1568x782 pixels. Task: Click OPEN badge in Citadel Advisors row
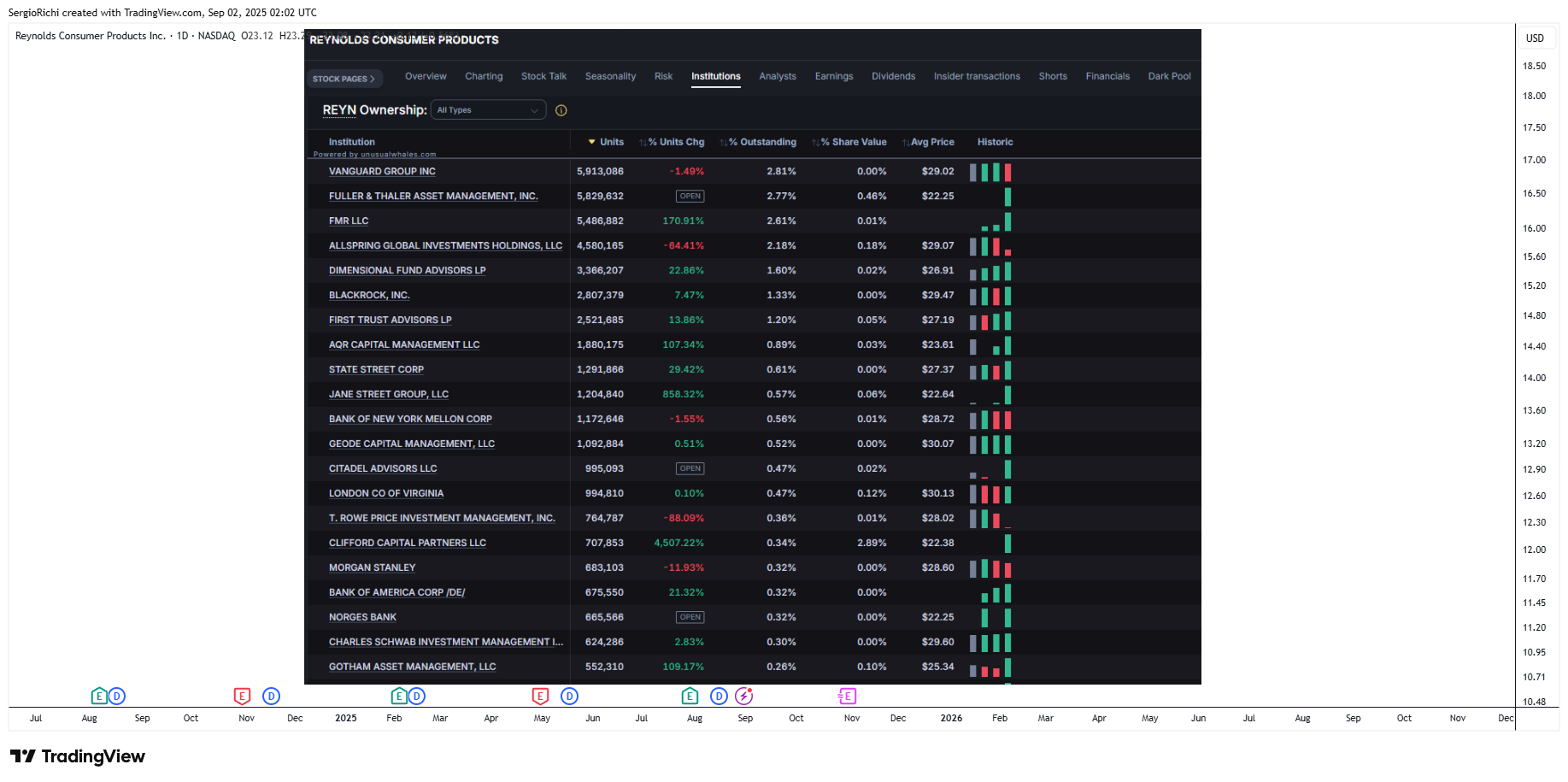tap(690, 469)
